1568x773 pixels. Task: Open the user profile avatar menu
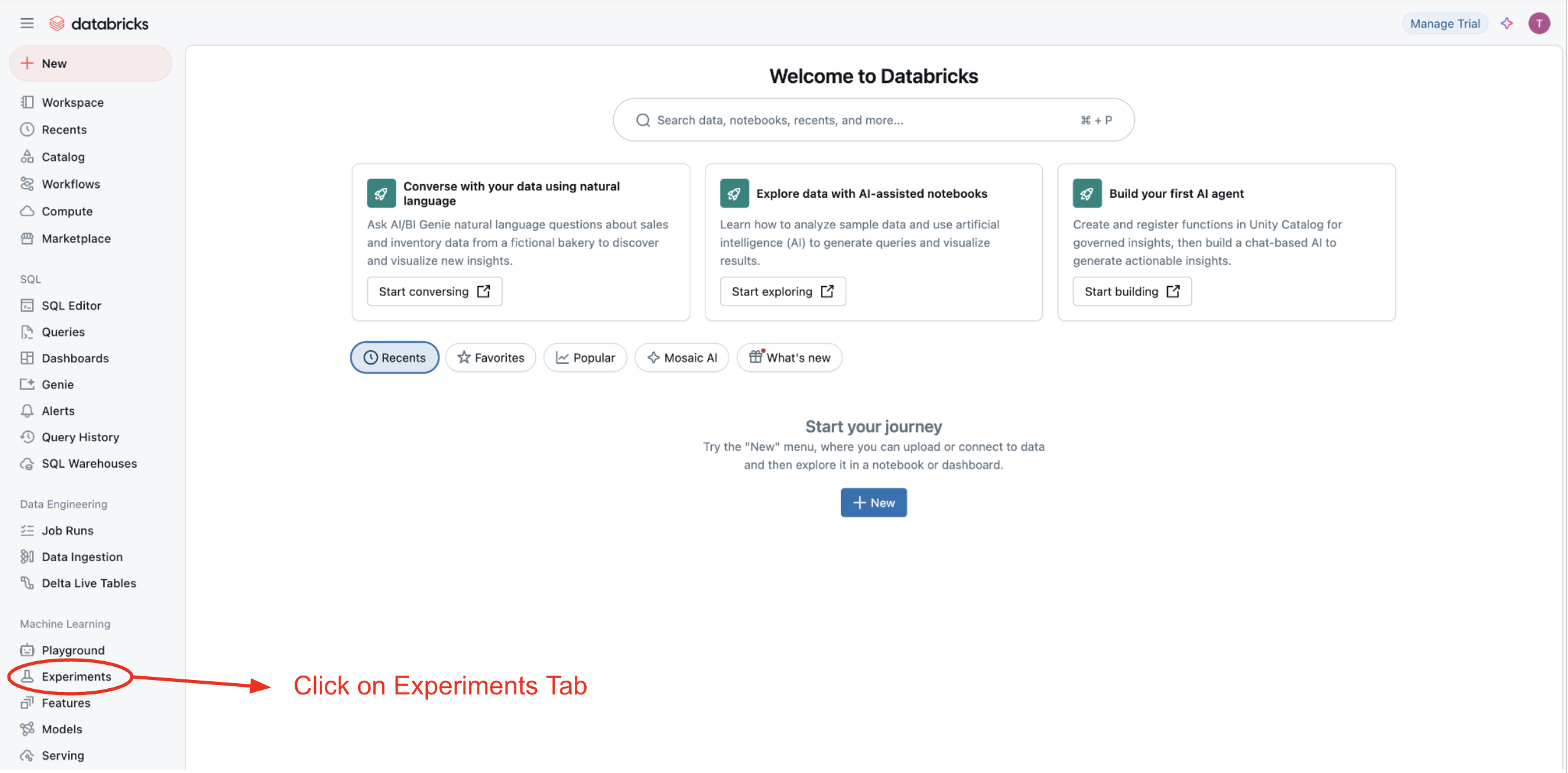[1540, 23]
